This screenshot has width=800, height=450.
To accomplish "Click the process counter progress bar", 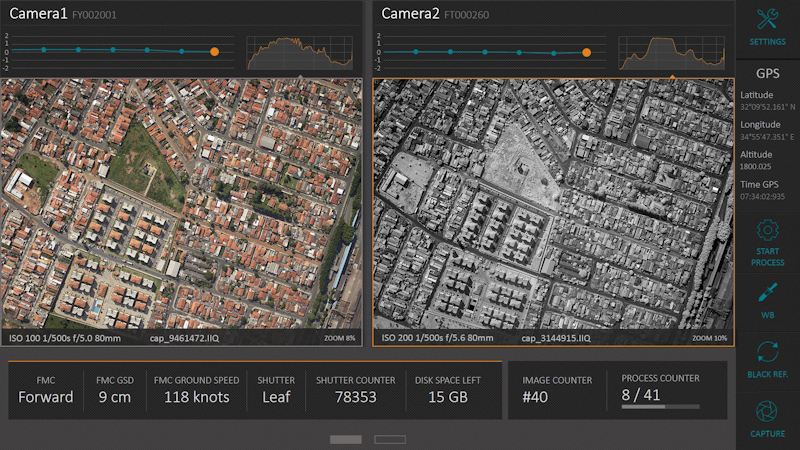I will 660,407.
